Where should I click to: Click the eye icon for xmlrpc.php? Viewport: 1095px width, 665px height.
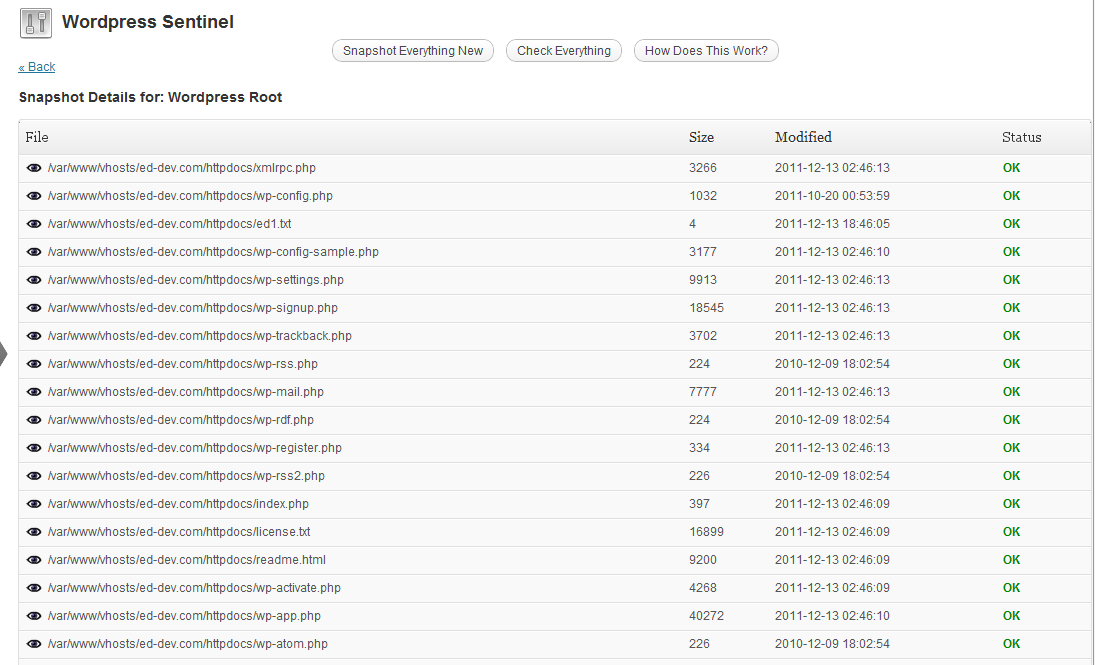pos(34,168)
